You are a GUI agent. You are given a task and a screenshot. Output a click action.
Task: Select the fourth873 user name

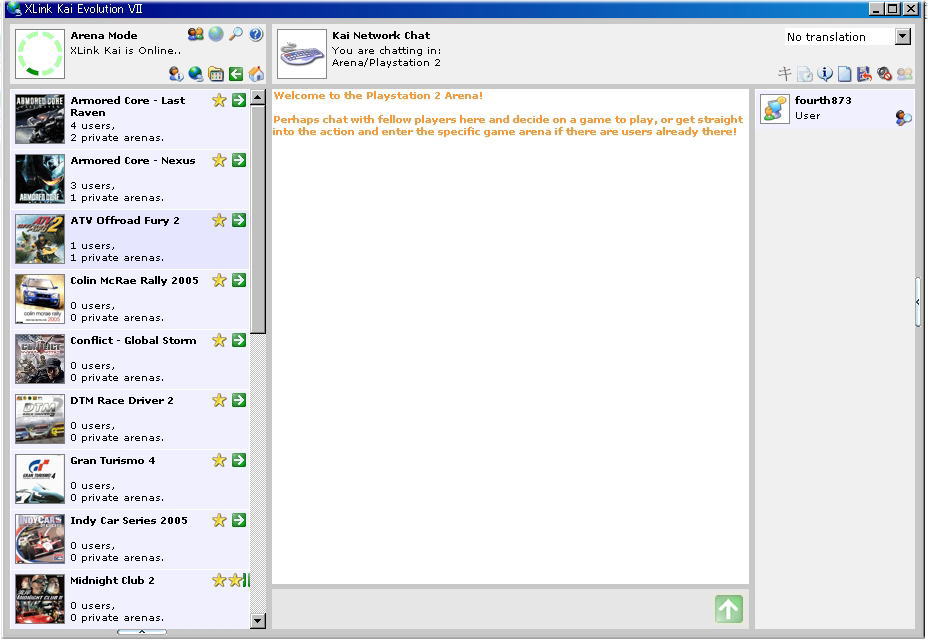(x=823, y=100)
